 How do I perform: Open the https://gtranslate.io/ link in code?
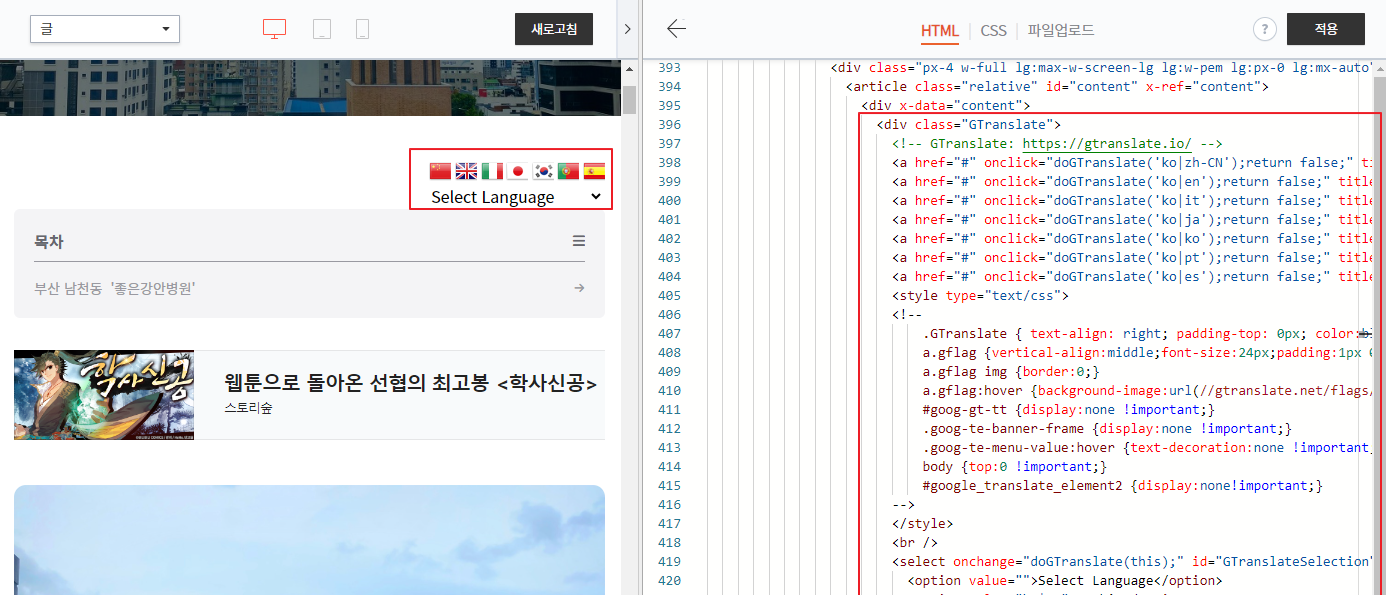pyautogui.click(x=1107, y=144)
